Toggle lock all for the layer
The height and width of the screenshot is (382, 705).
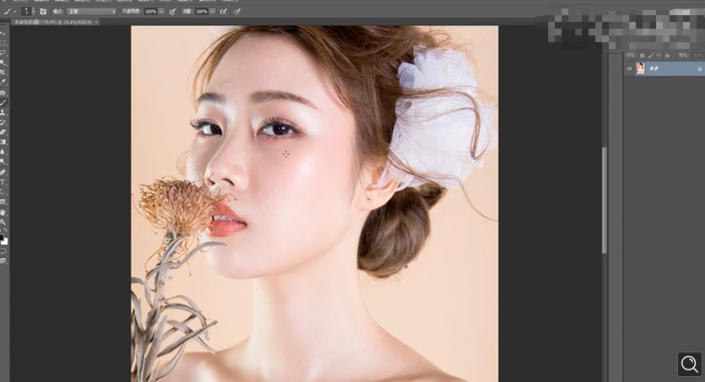(667, 55)
